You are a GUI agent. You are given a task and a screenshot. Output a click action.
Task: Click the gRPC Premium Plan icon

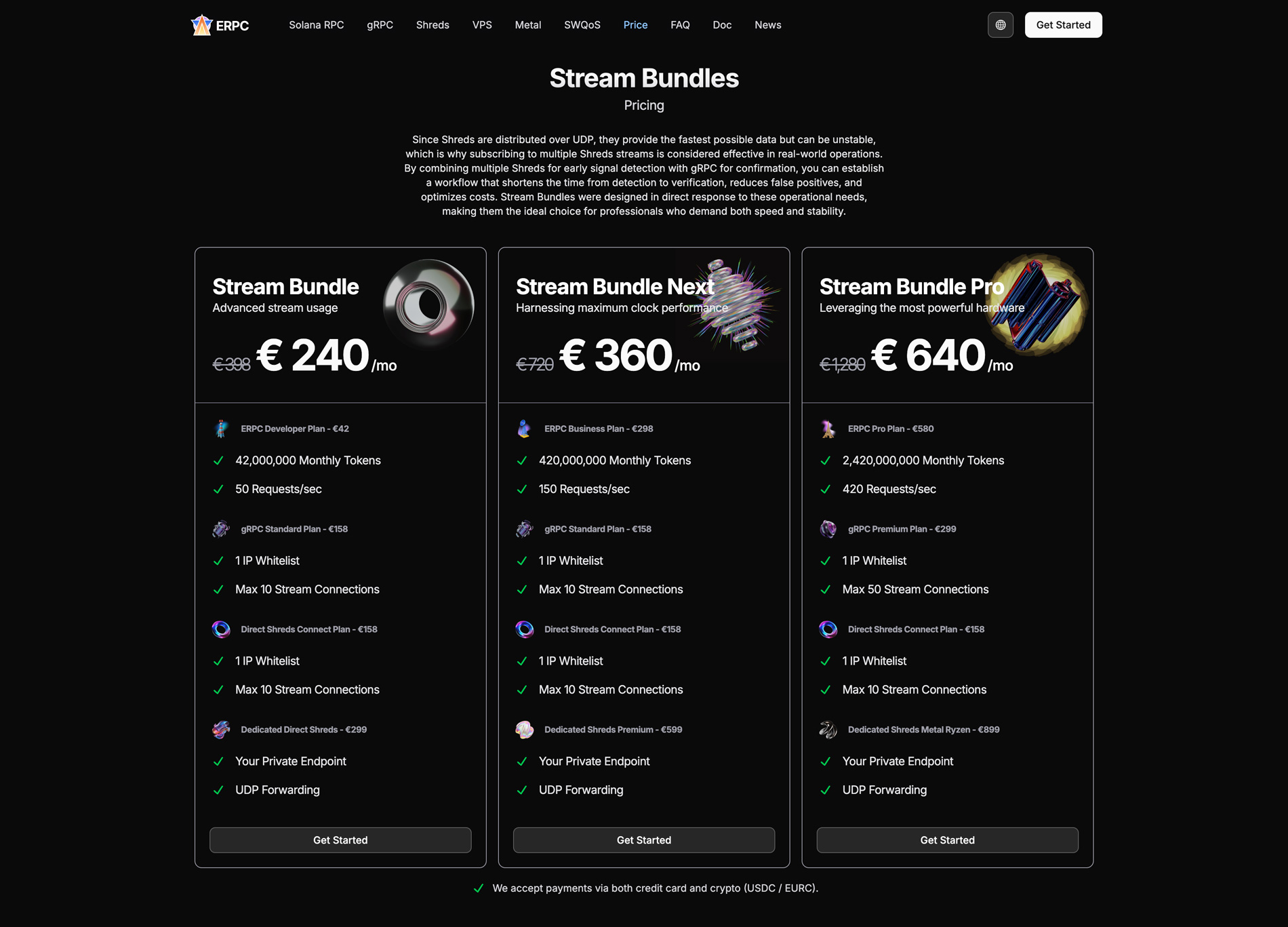pyautogui.click(x=827, y=529)
